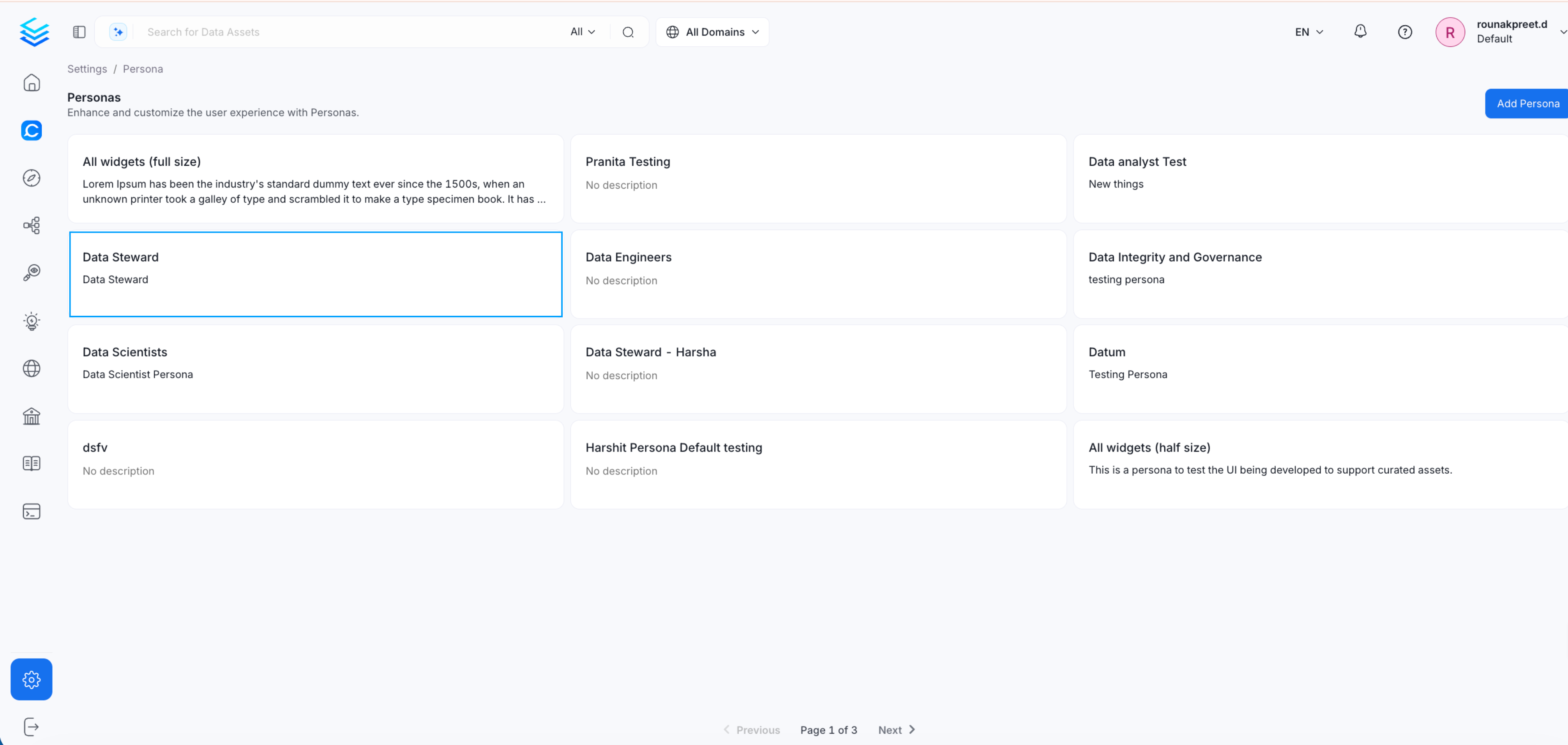Click the Glossary book icon
The width and height of the screenshot is (1568, 745).
coord(32,464)
